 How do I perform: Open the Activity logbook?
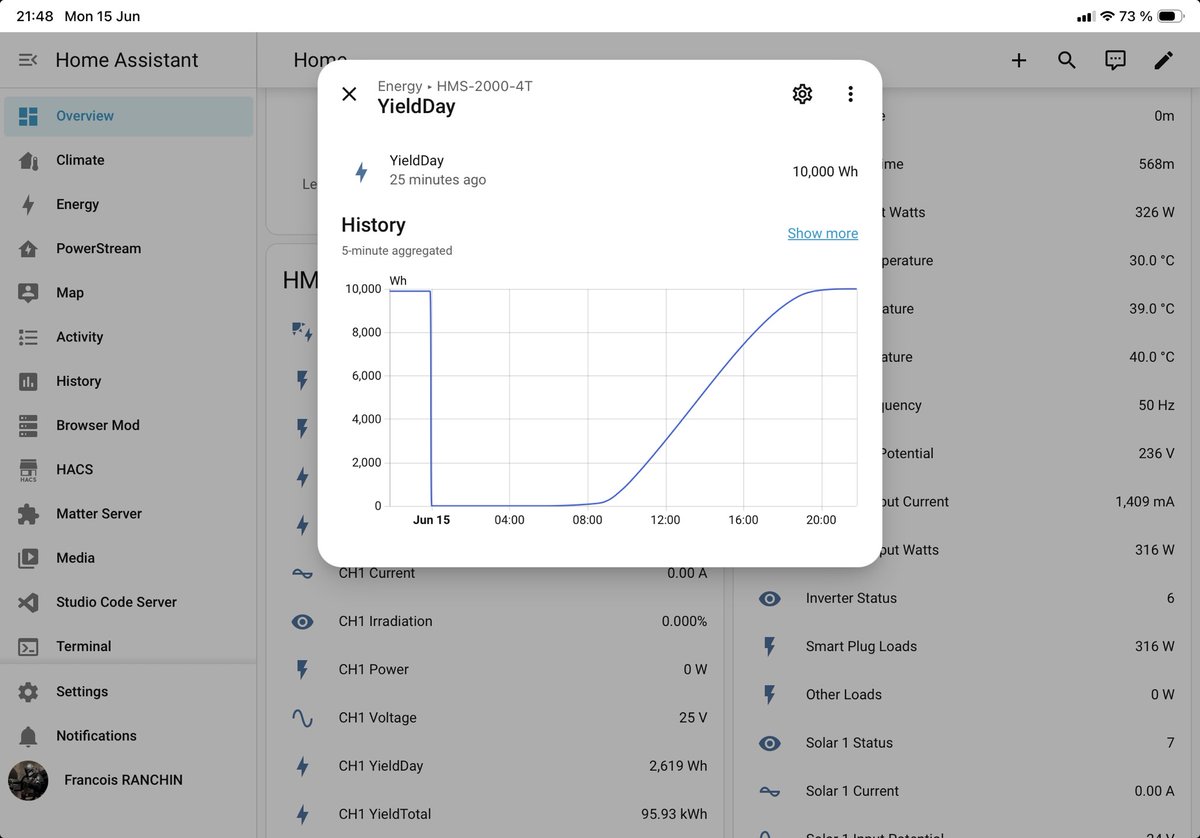[128, 337]
